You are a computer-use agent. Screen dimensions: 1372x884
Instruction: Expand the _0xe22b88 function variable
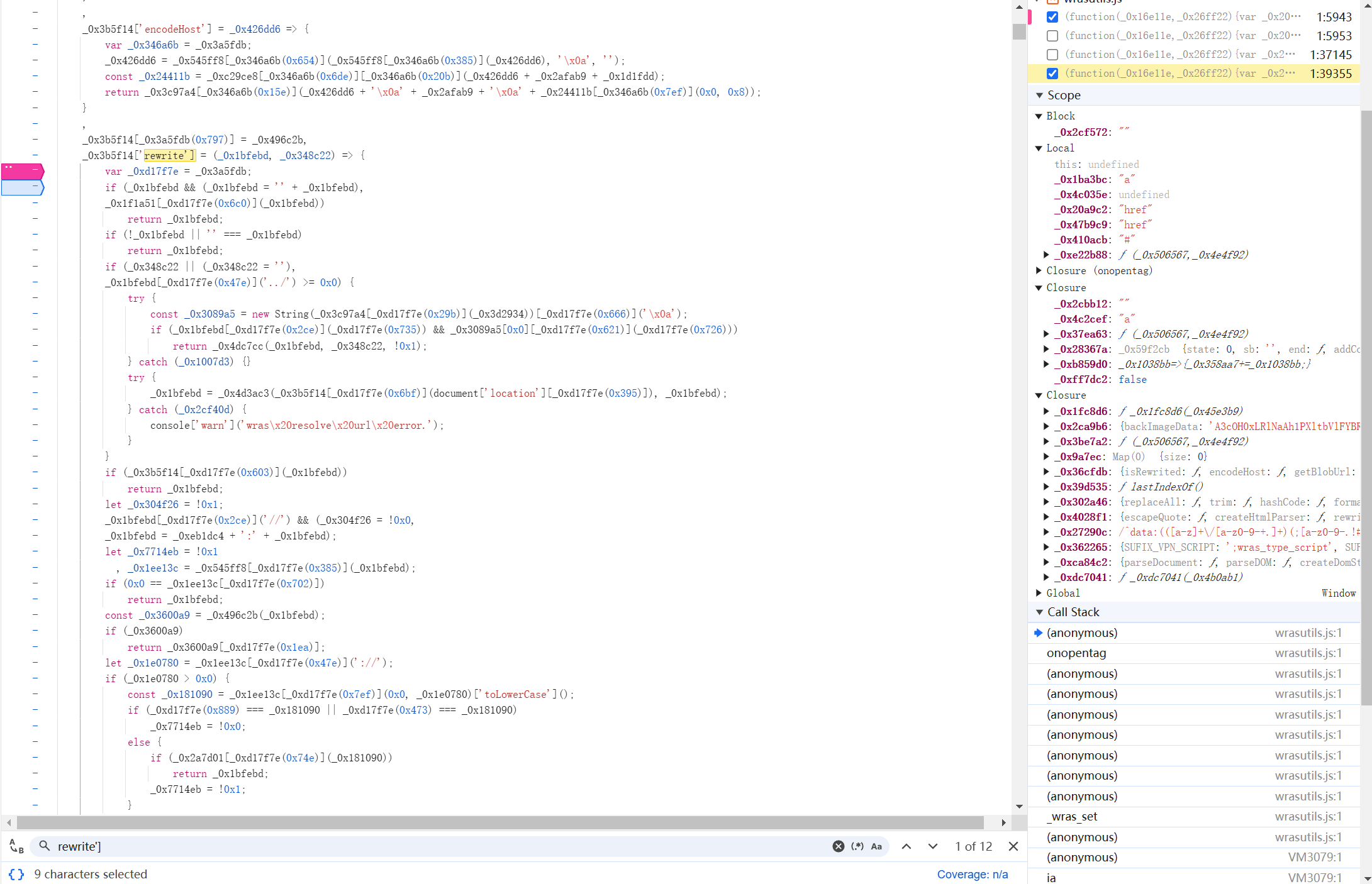[1046, 255]
